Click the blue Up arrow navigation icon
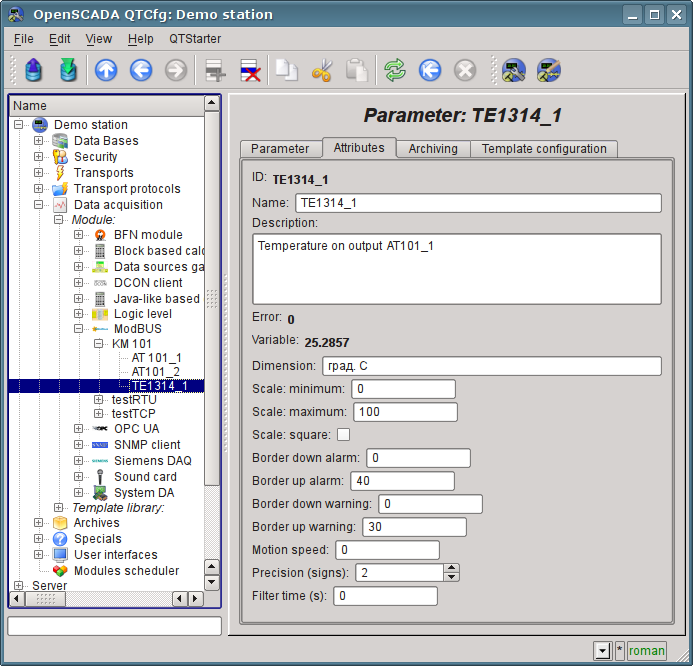The height and width of the screenshot is (666, 693). 106,70
